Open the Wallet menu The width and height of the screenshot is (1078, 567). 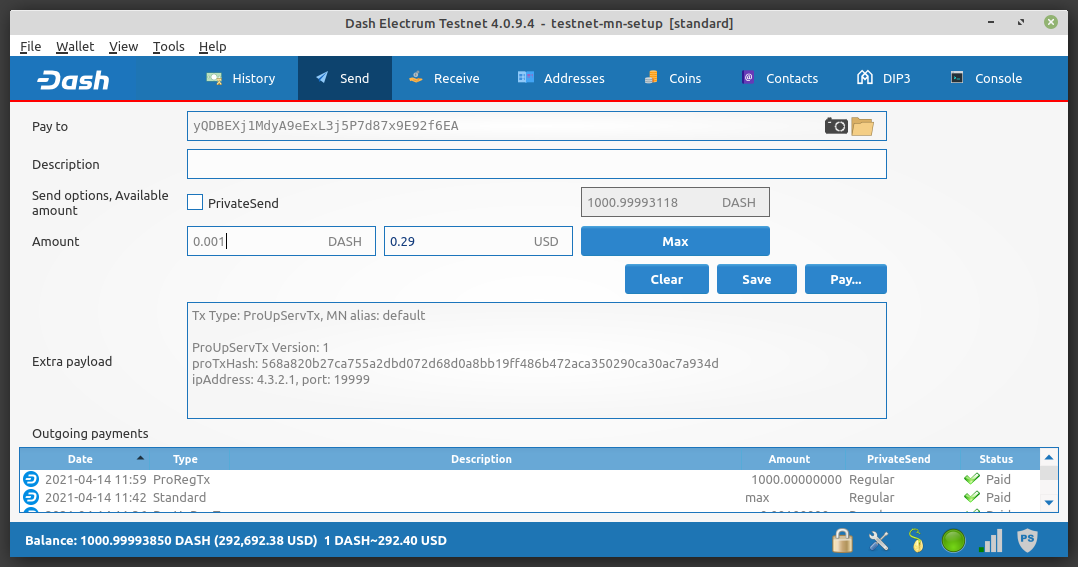pos(75,46)
